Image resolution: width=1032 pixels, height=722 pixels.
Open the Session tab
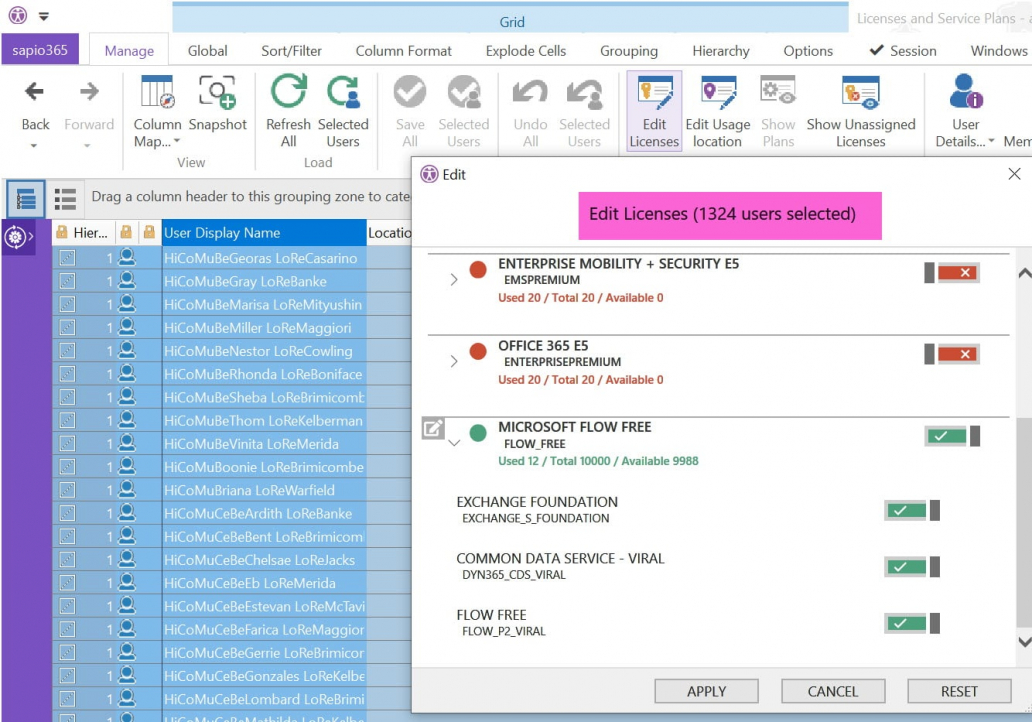(903, 51)
